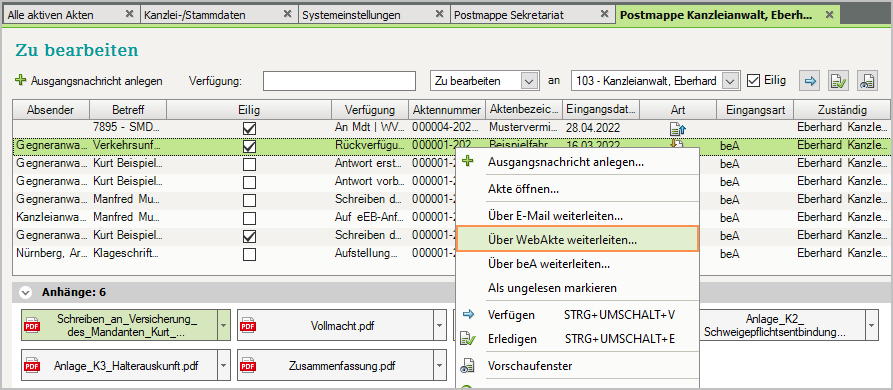Screen dimensions: 893x390
Task: Close the Alle aktiven Akten tab
Action: coord(130,14)
